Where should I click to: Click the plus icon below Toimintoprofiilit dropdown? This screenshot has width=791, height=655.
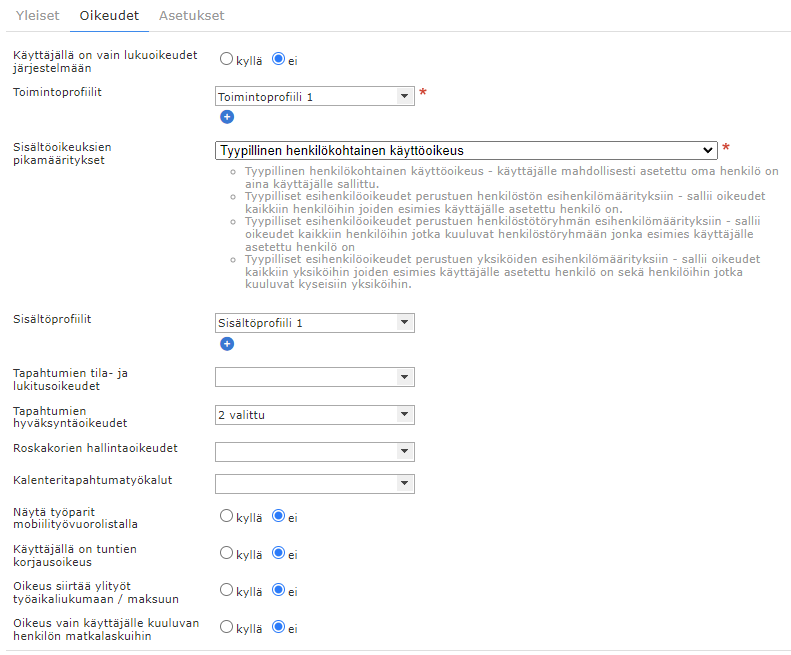pos(227,117)
